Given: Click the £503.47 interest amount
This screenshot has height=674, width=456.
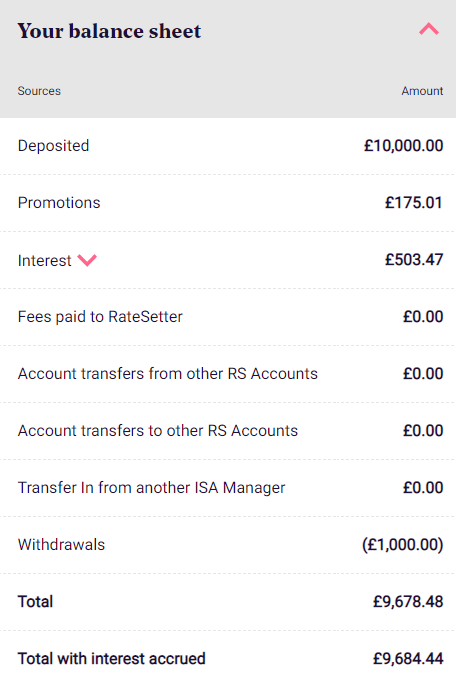Looking at the screenshot, I should pyautogui.click(x=414, y=260).
